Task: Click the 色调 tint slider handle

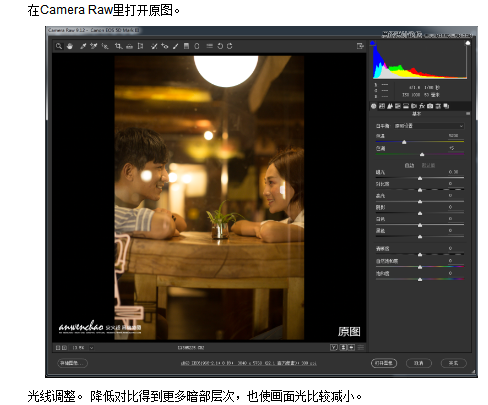Action: pos(422,154)
